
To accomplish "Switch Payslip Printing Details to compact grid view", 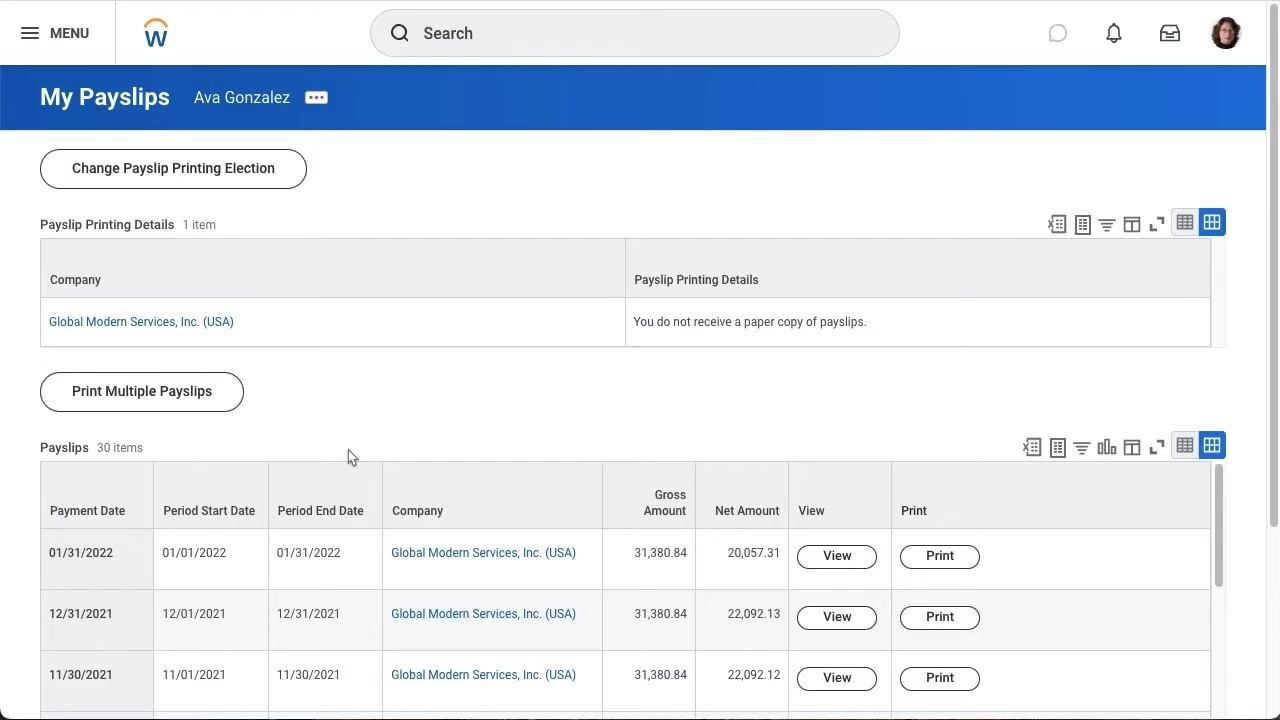I will pos(1185,222).
